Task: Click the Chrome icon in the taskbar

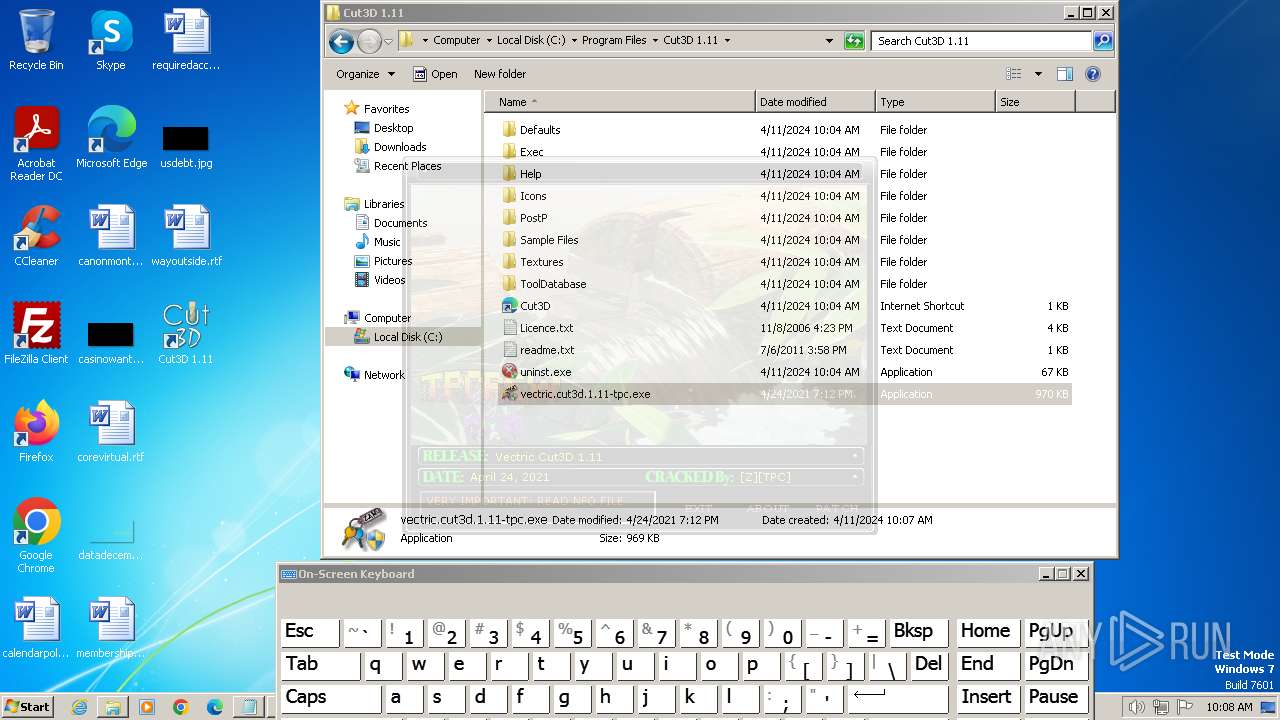Action: pos(181,707)
